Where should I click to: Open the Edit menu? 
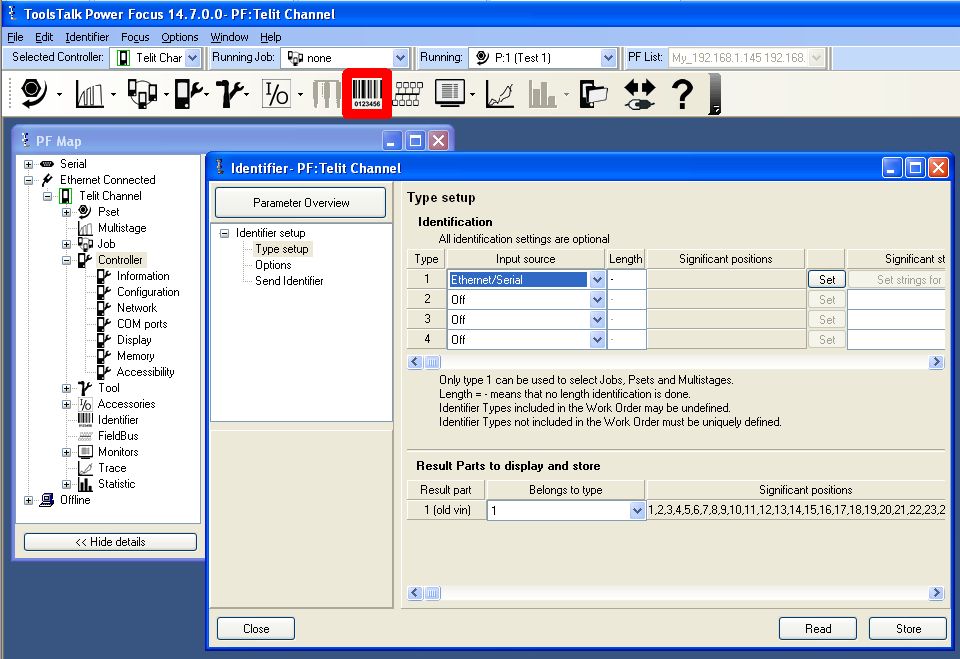tap(44, 37)
